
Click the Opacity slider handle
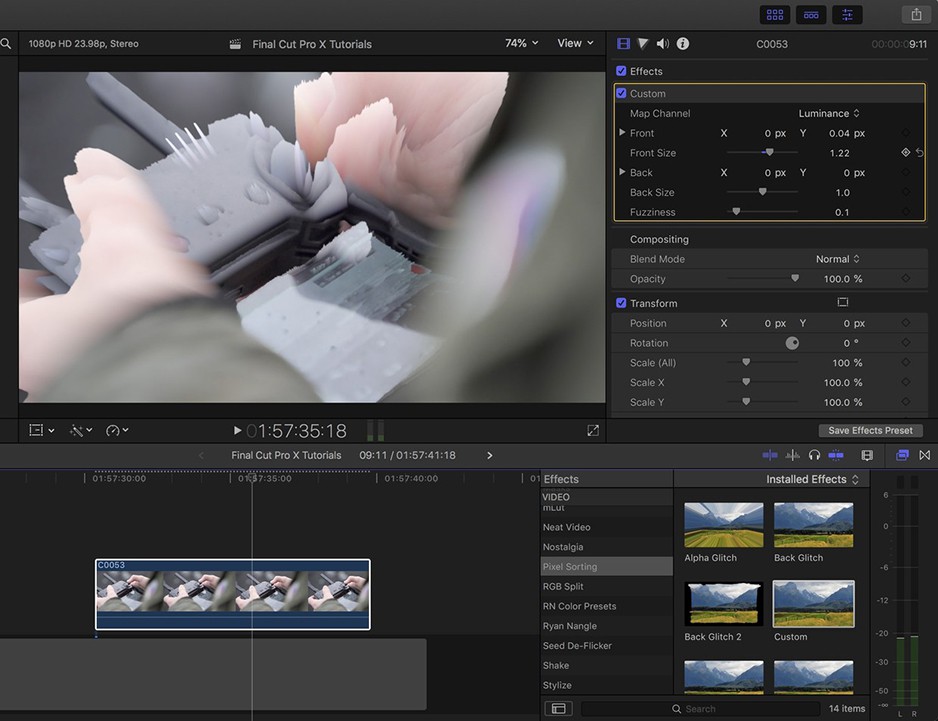[795, 279]
